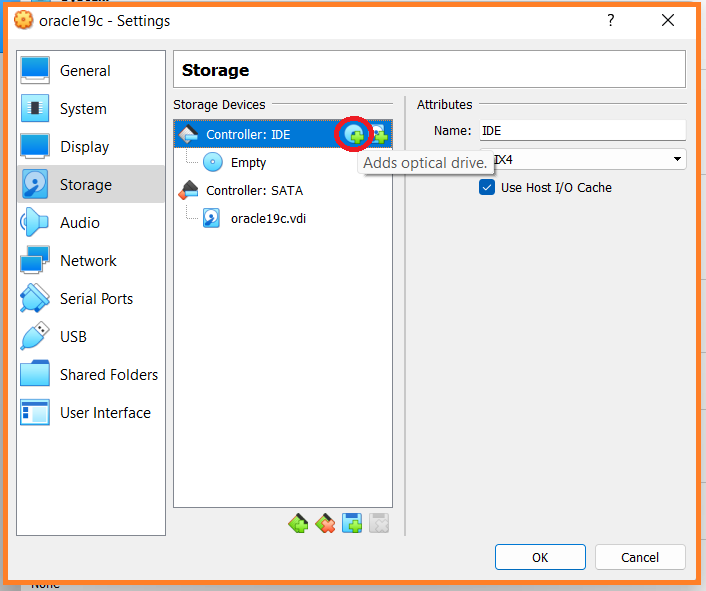This screenshot has width=706, height=591.
Task: Click the greyed-out remove storage attachment icon
Action: click(379, 523)
